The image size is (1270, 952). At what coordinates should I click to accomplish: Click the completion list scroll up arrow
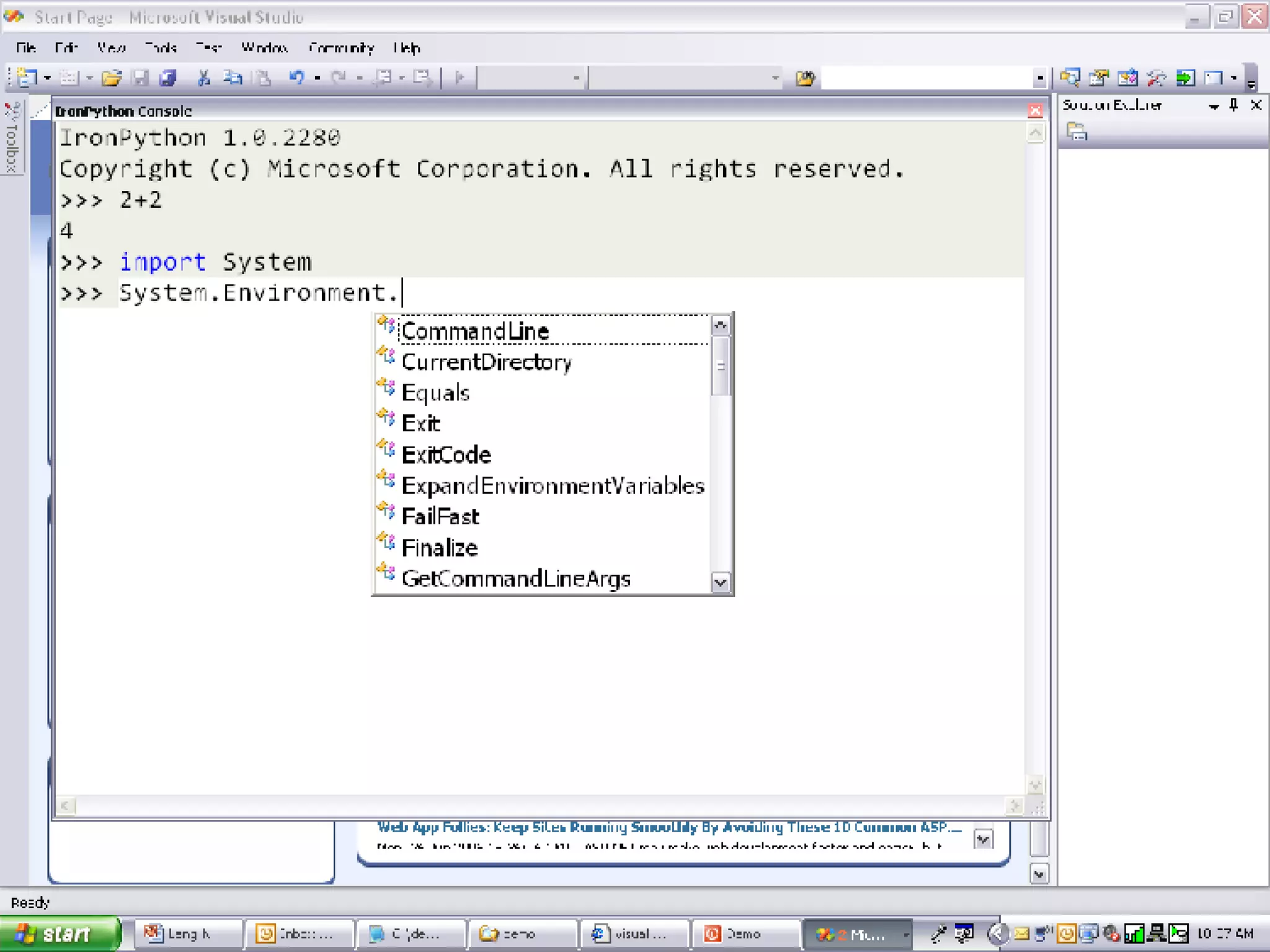click(720, 325)
